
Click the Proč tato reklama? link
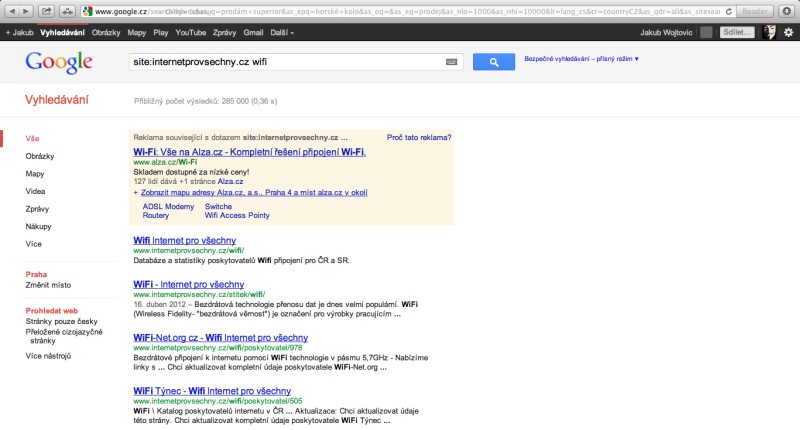pyautogui.click(x=419, y=137)
